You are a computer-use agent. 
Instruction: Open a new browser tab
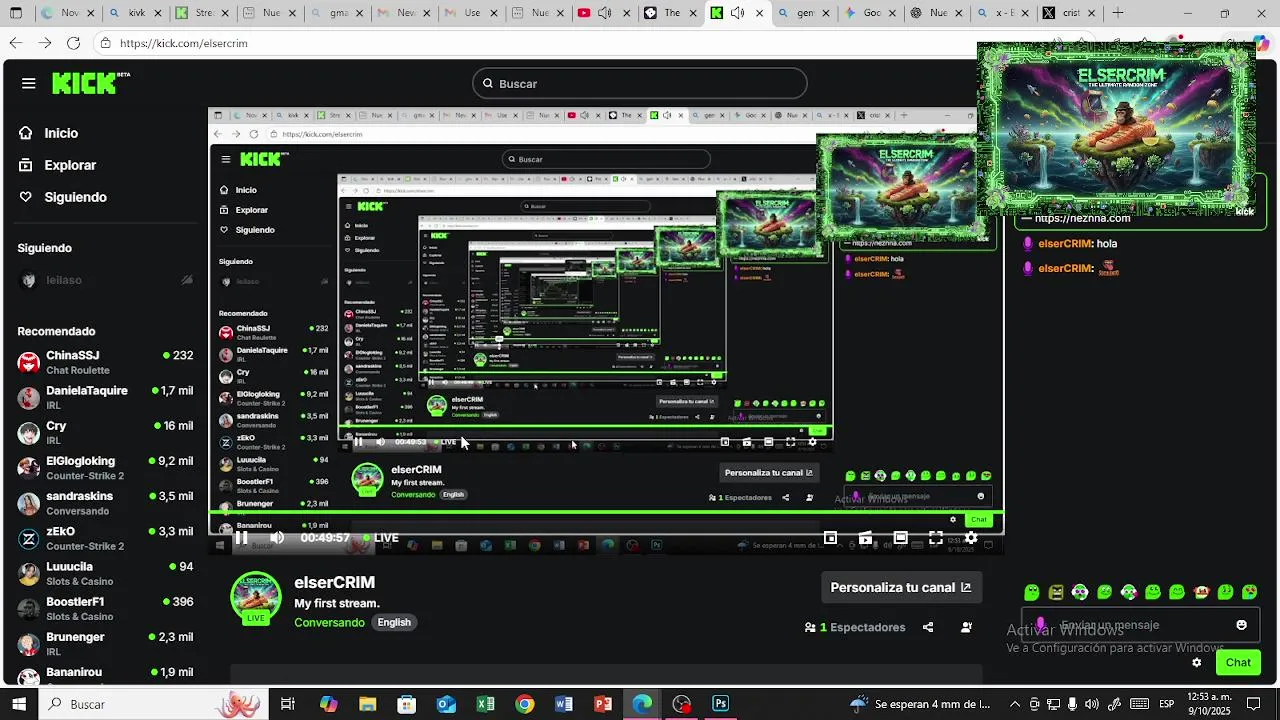tap(1117, 13)
